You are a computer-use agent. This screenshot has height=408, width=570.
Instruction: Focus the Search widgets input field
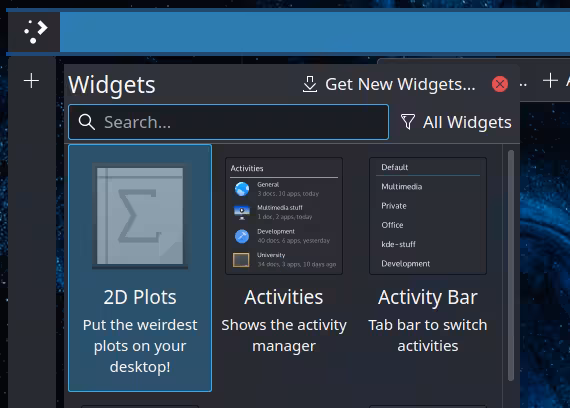(x=228, y=122)
